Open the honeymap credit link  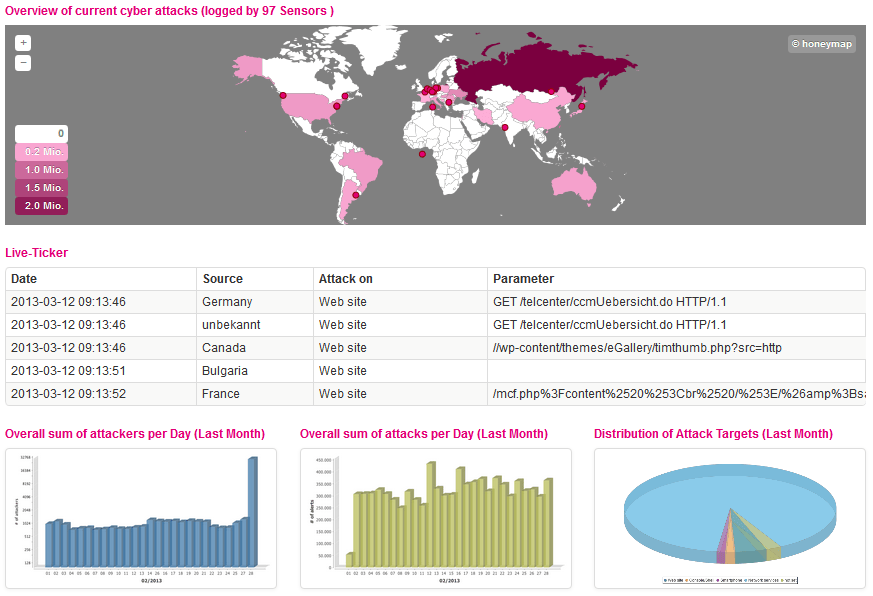point(822,44)
